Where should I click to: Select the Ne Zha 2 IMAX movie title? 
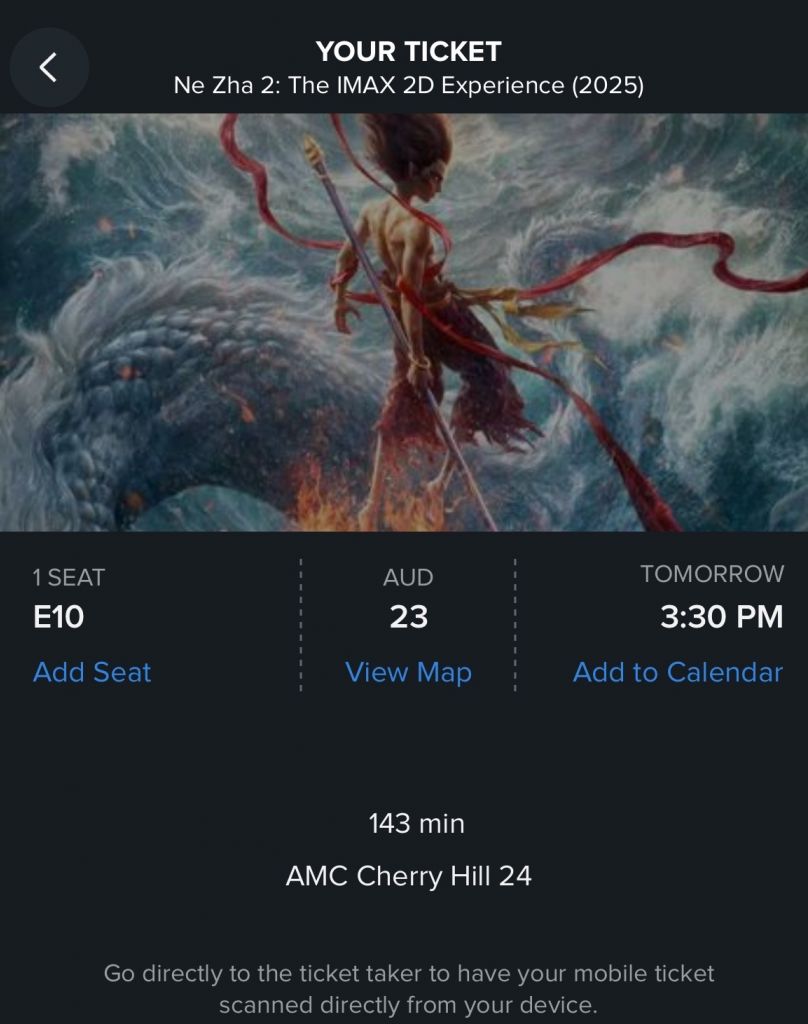point(408,86)
